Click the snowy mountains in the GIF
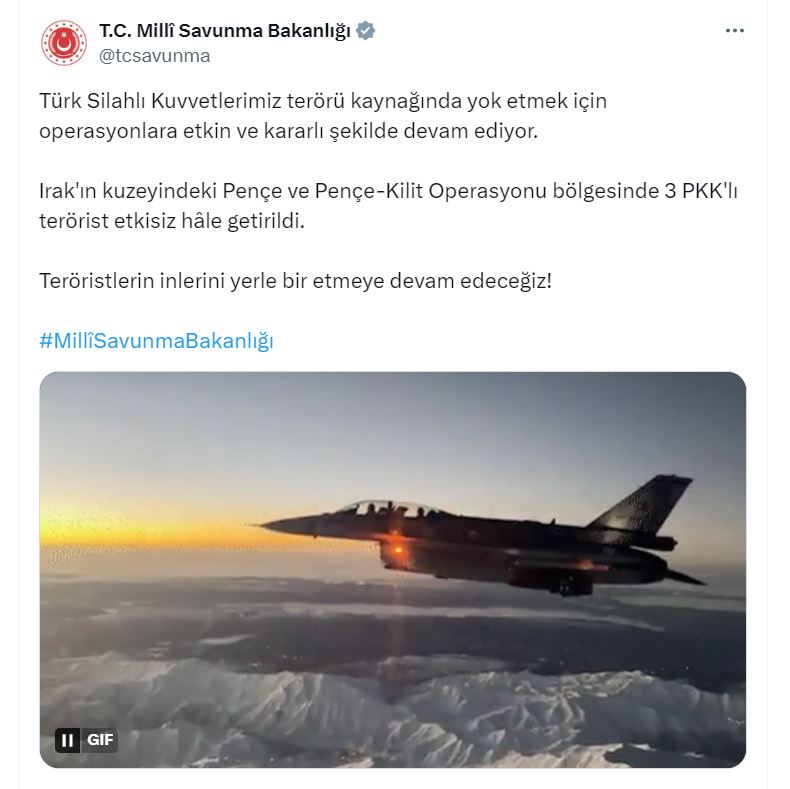 click(x=393, y=710)
